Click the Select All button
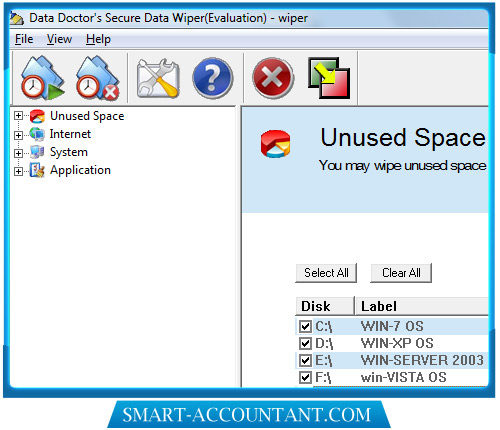Viewport: 500px width, 430px height. click(x=326, y=273)
